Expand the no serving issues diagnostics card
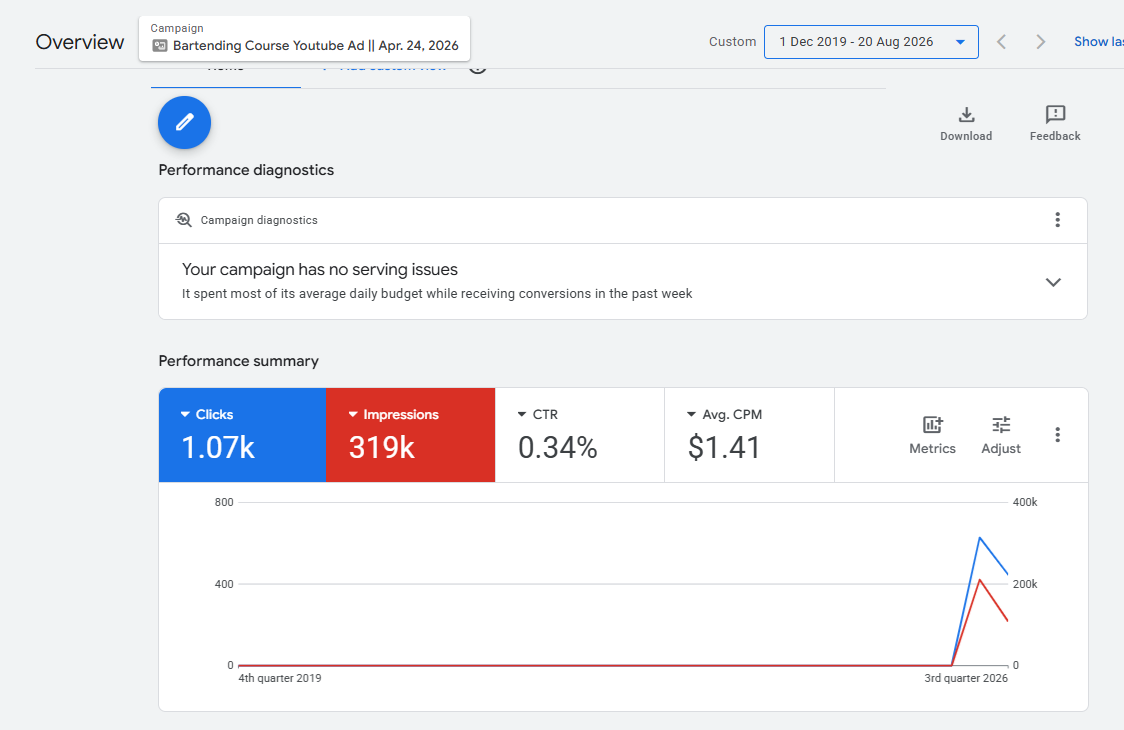Viewport: 1124px width, 730px height. (x=1052, y=282)
